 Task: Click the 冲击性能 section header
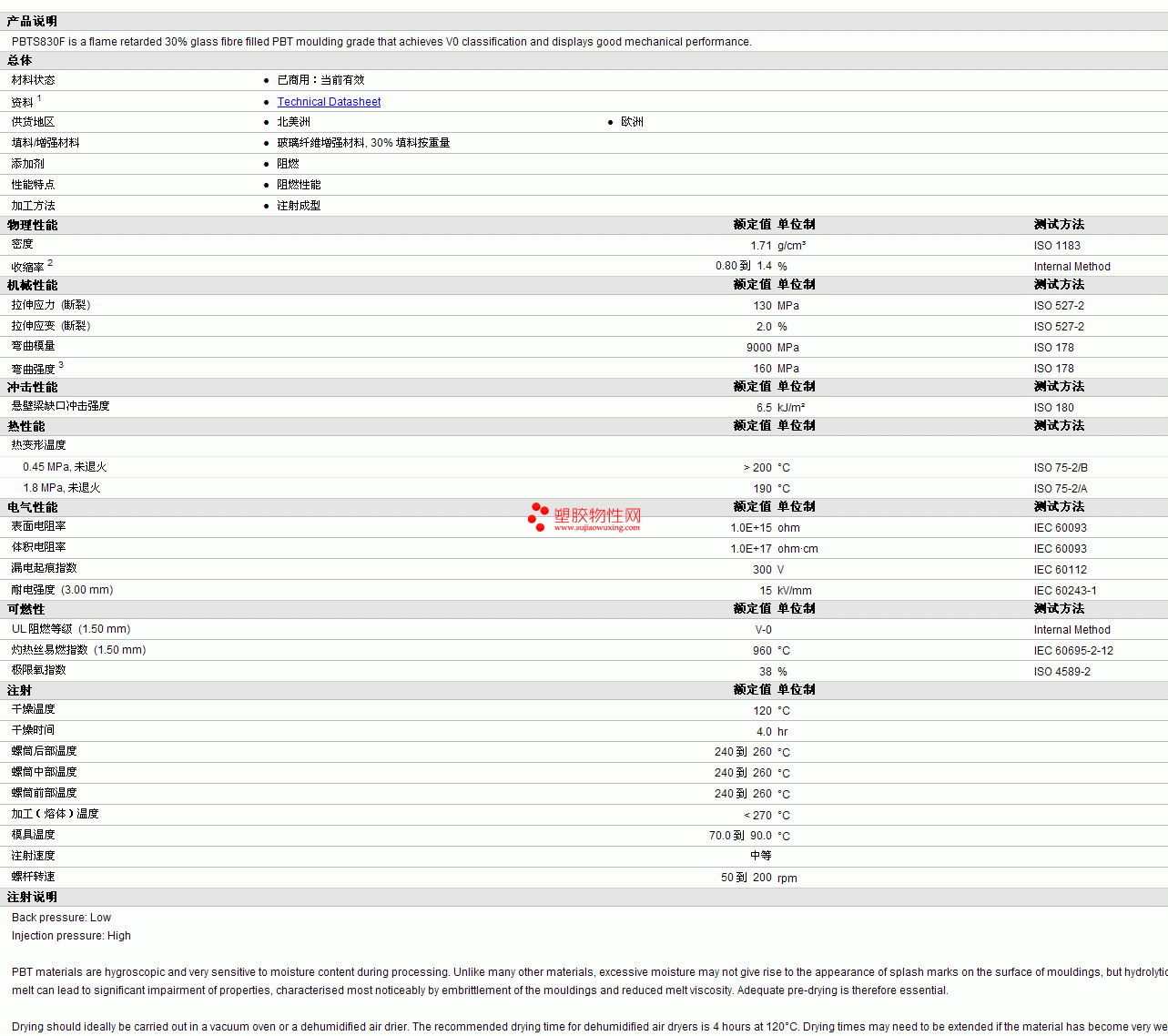click(x=32, y=387)
